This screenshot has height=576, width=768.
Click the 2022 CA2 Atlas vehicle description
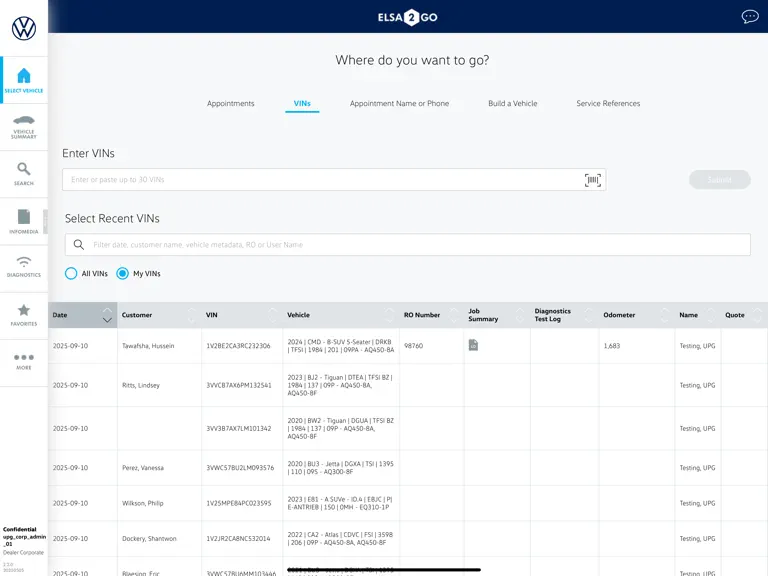[x=340, y=538]
